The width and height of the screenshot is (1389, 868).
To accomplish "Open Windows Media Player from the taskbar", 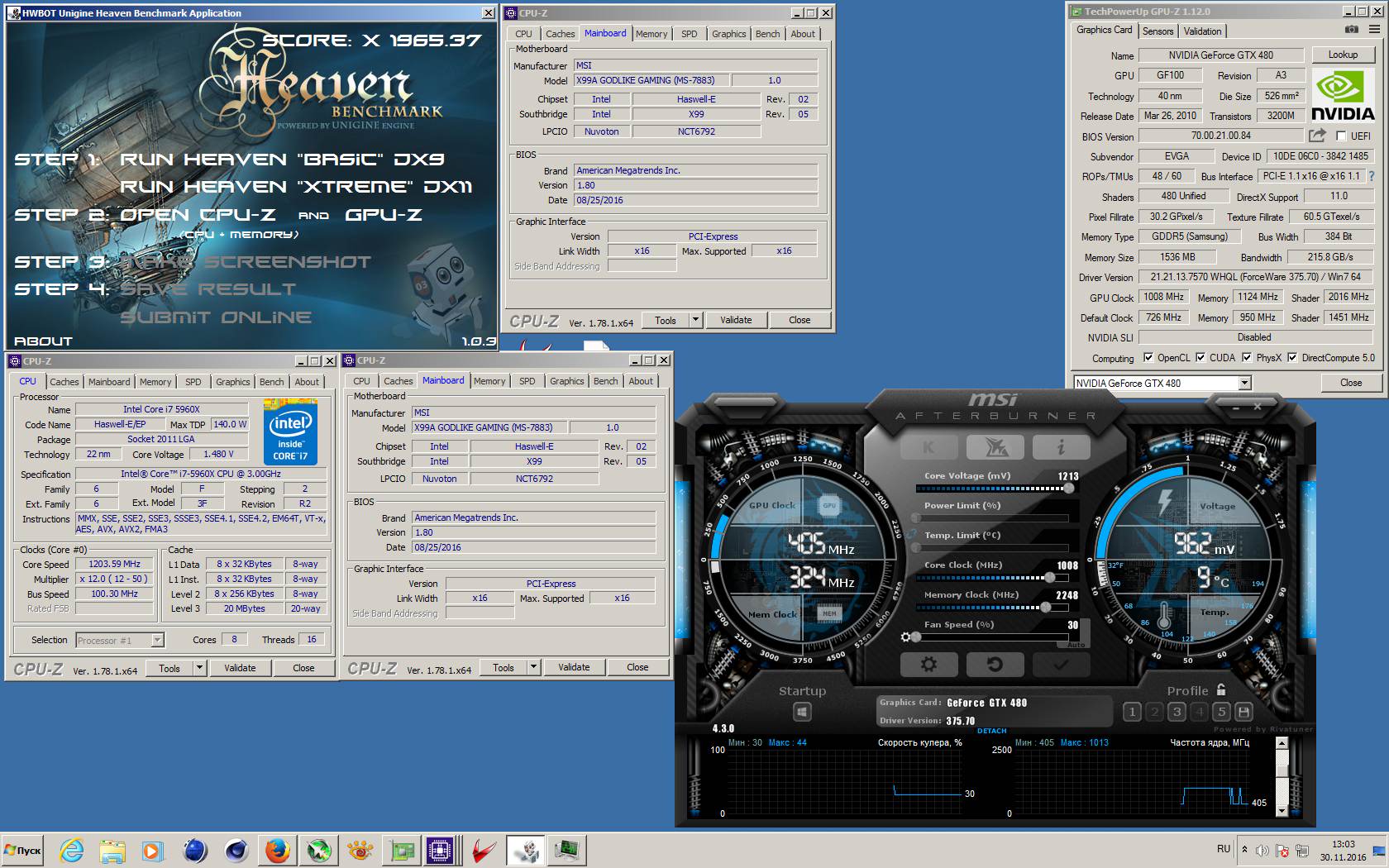I will [x=153, y=850].
